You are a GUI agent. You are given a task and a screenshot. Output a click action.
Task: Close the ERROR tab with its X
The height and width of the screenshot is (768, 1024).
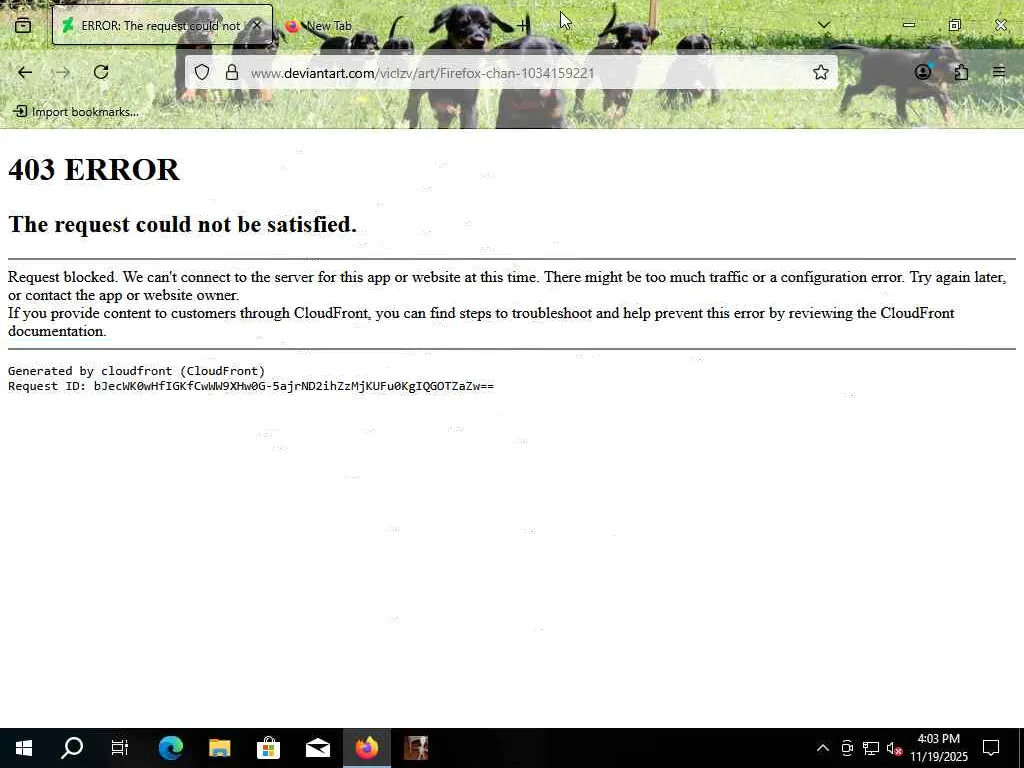[257, 25]
